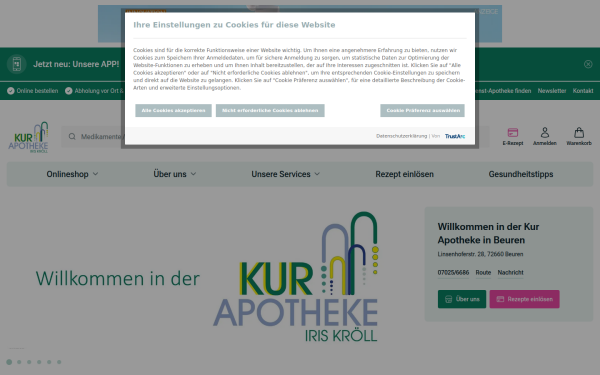Open 'Cookie Präferenz auswählen' settings
The image size is (600, 375).
(422, 111)
